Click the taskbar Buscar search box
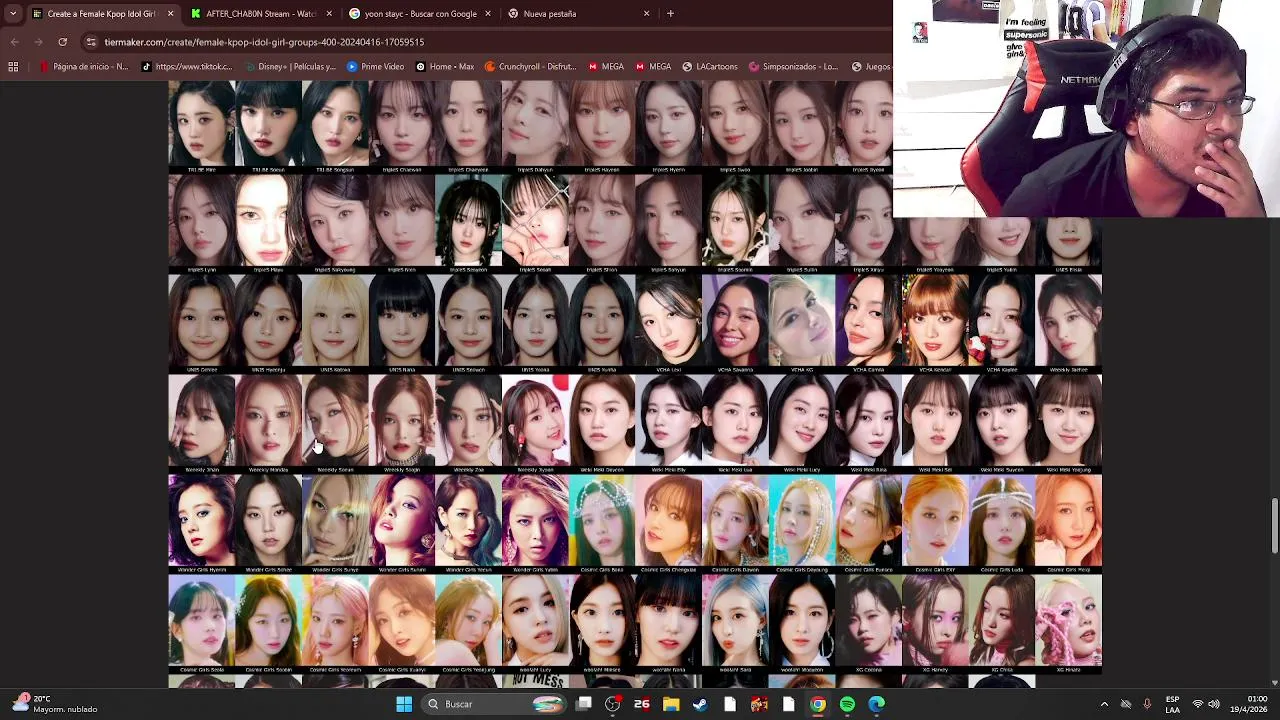Screen dimensions: 1280x720 point(494,704)
